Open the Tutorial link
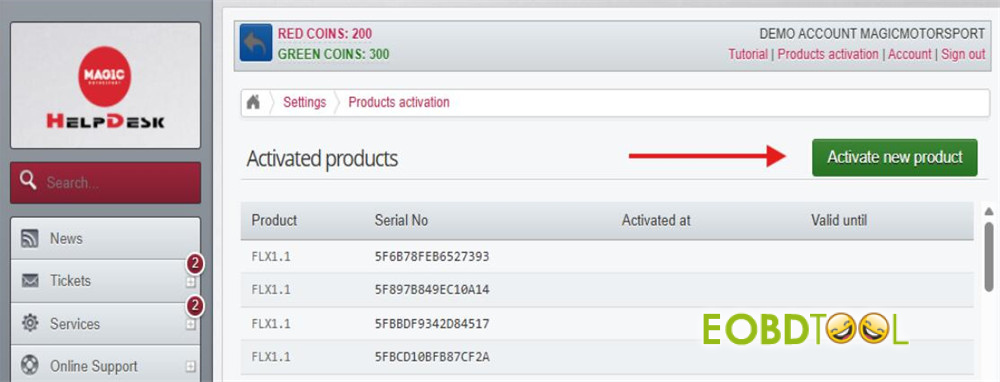The width and height of the screenshot is (1000, 382). (x=748, y=54)
